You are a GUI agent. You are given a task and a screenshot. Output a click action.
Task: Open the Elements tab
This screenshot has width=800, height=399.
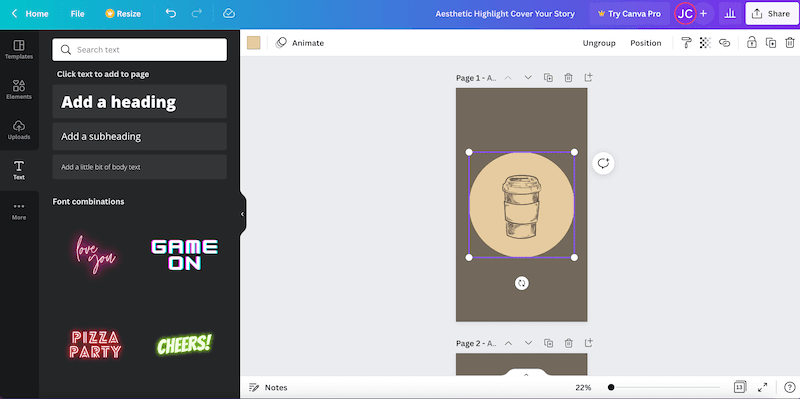tap(19, 90)
